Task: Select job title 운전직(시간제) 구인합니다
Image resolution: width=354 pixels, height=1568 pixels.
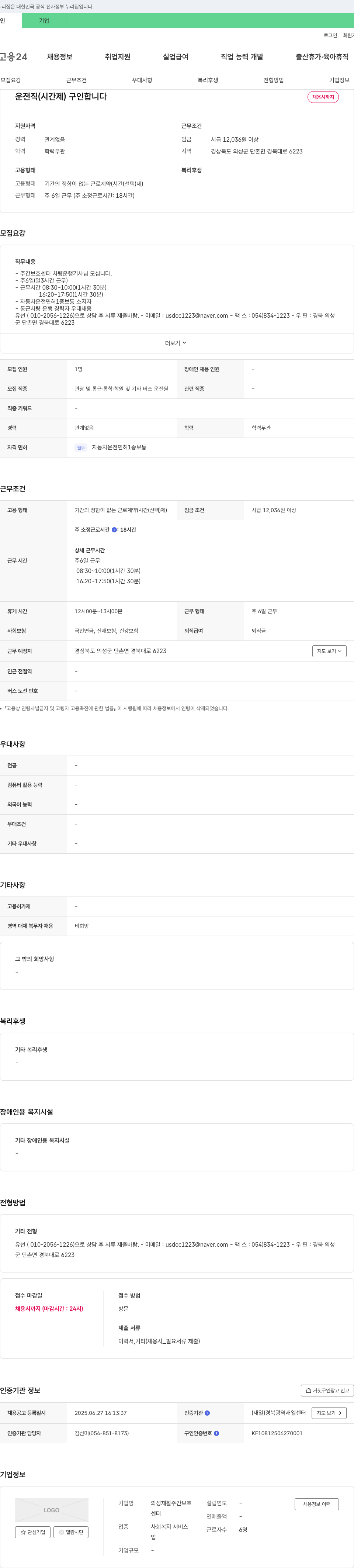Action: pos(61,96)
